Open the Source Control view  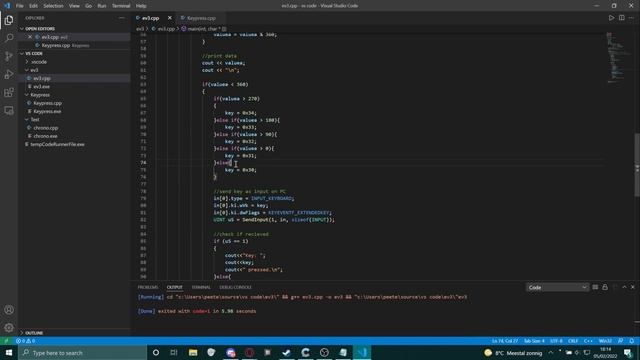click(x=9, y=56)
